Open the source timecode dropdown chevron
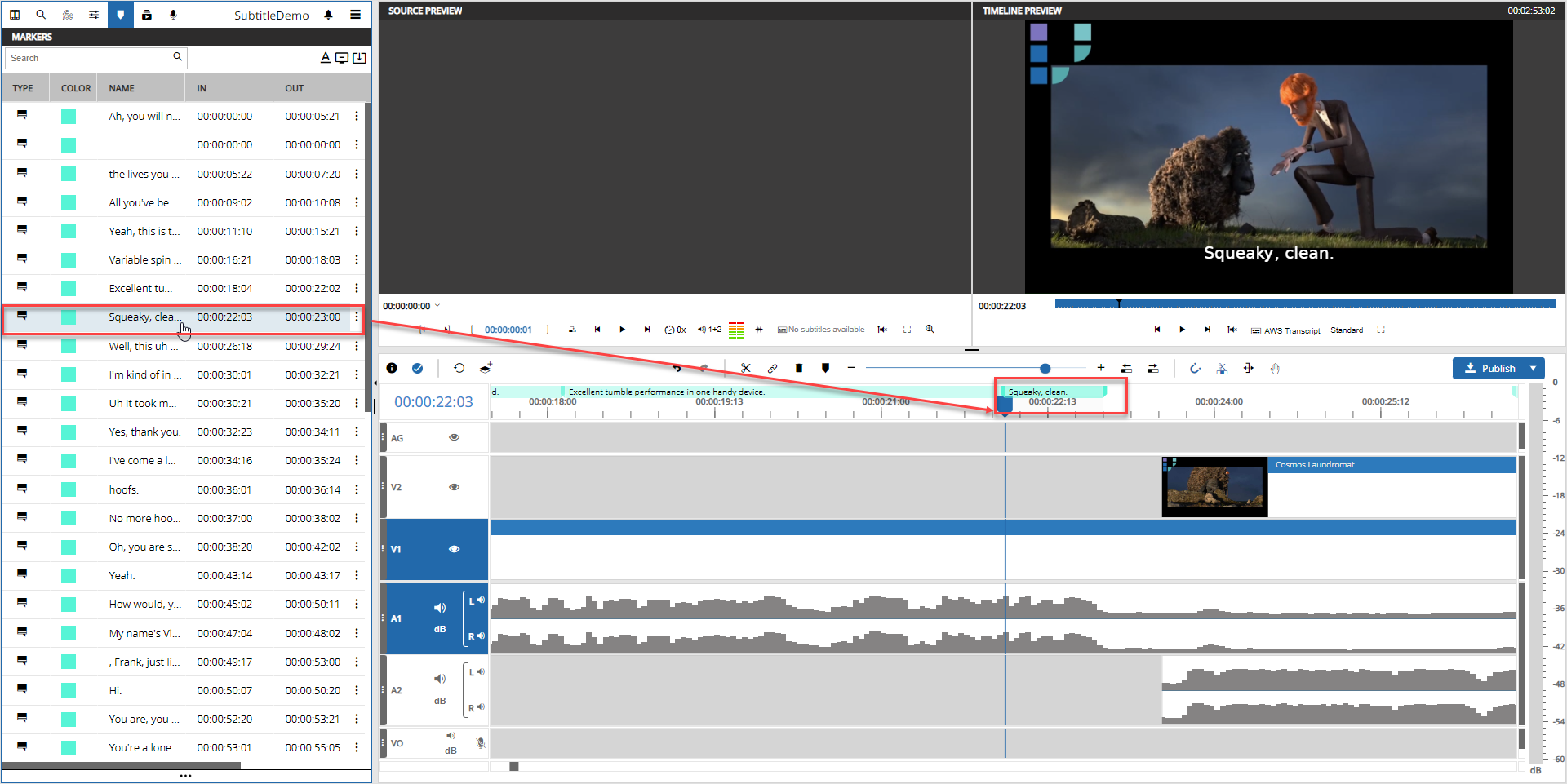The image size is (1567, 784). click(x=437, y=306)
